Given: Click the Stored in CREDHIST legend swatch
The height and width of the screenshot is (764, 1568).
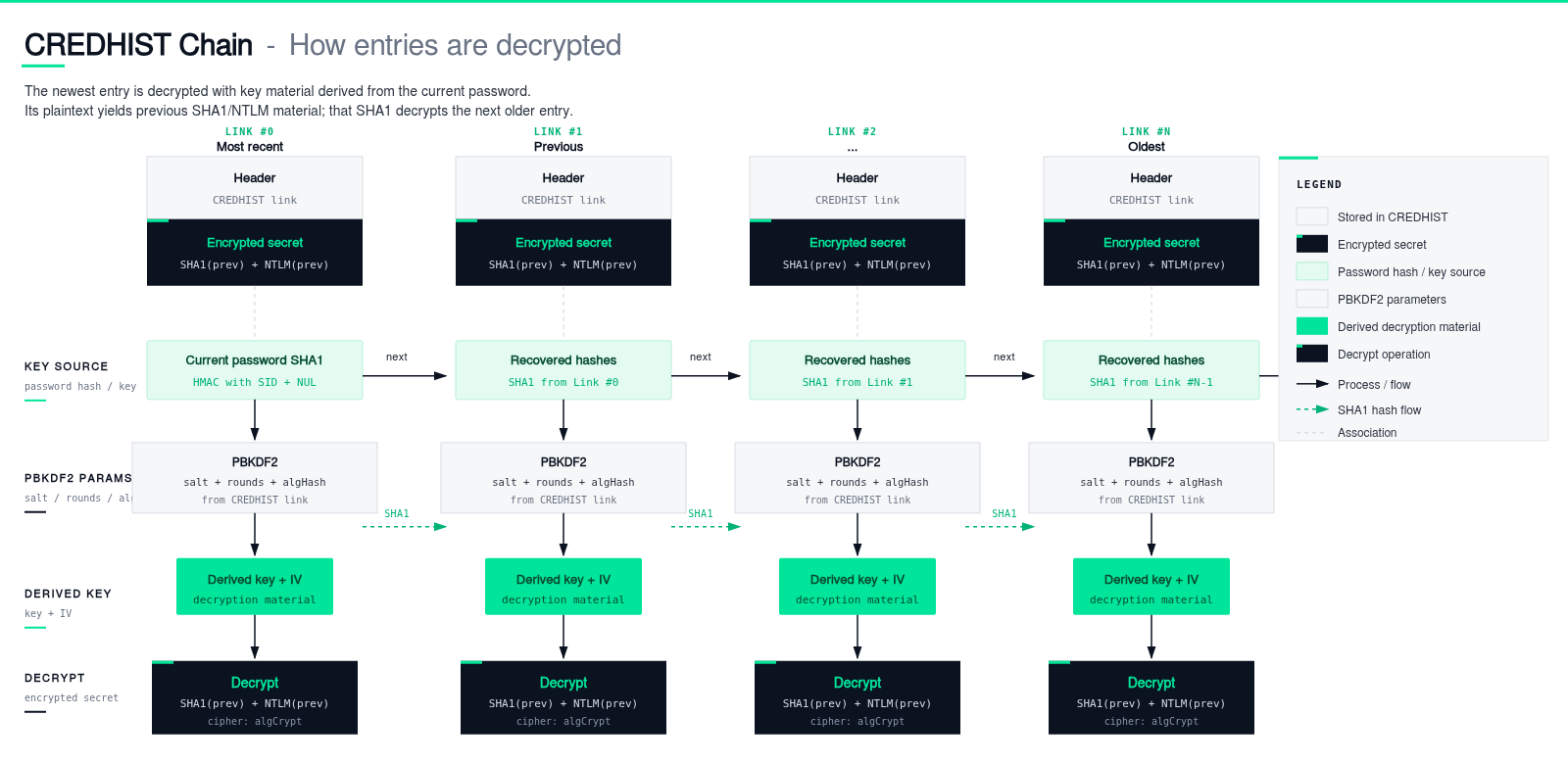Looking at the screenshot, I should (x=1312, y=216).
